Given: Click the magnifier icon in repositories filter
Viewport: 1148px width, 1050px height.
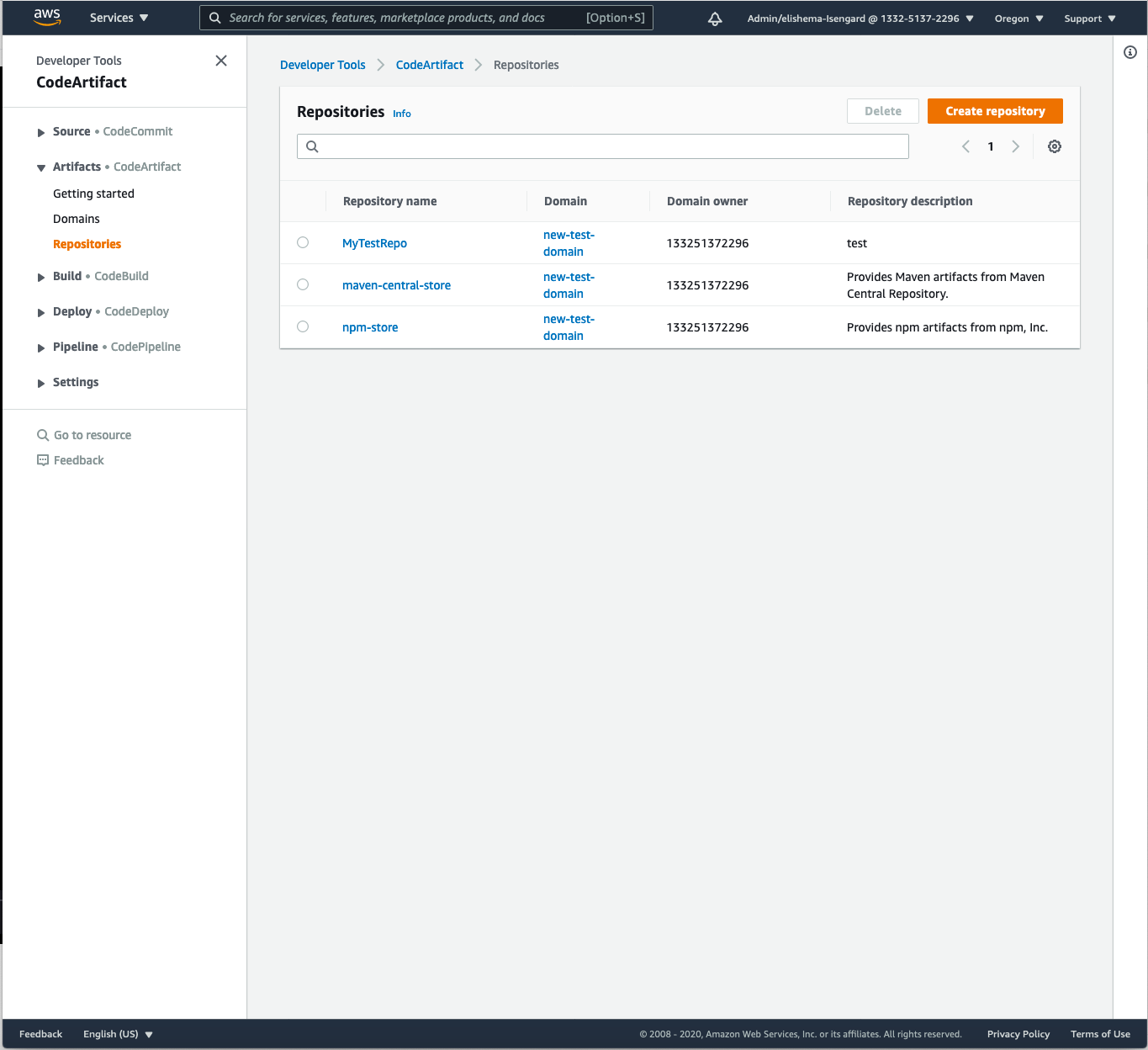Looking at the screenshot, I should coord(312,146).
